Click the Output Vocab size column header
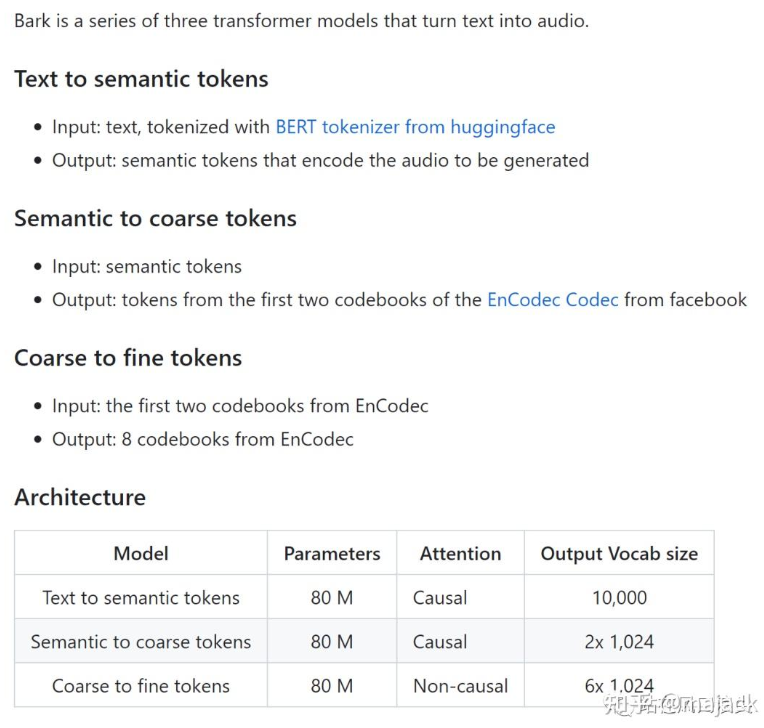This screenshot has height=728, width=764. pos(619,553)
